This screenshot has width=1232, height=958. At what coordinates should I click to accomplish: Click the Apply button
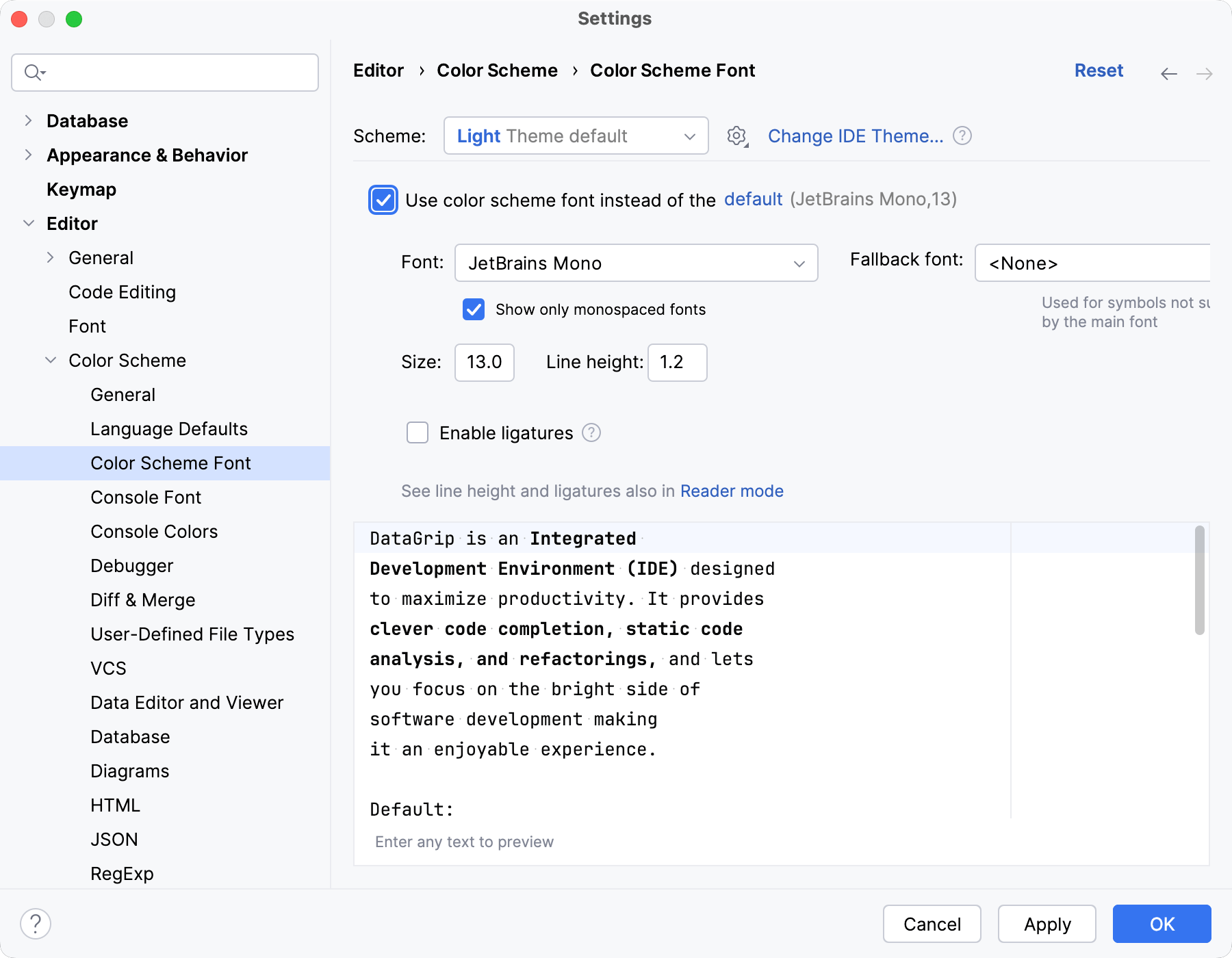pos(1047,924)
